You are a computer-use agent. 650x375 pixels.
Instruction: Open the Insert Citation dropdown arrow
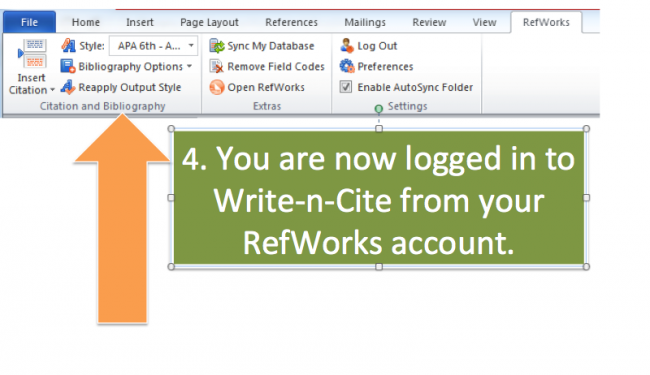coord(52,90)
